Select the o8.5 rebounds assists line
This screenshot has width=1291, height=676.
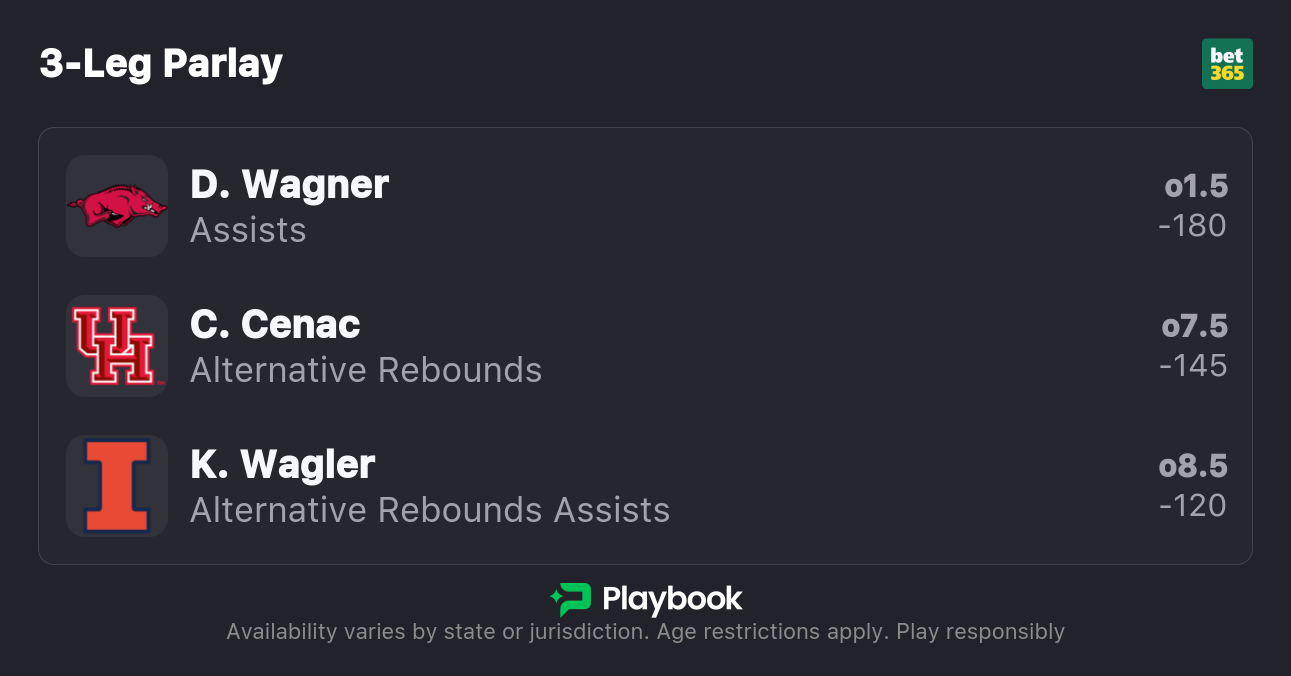point(1193,466)
